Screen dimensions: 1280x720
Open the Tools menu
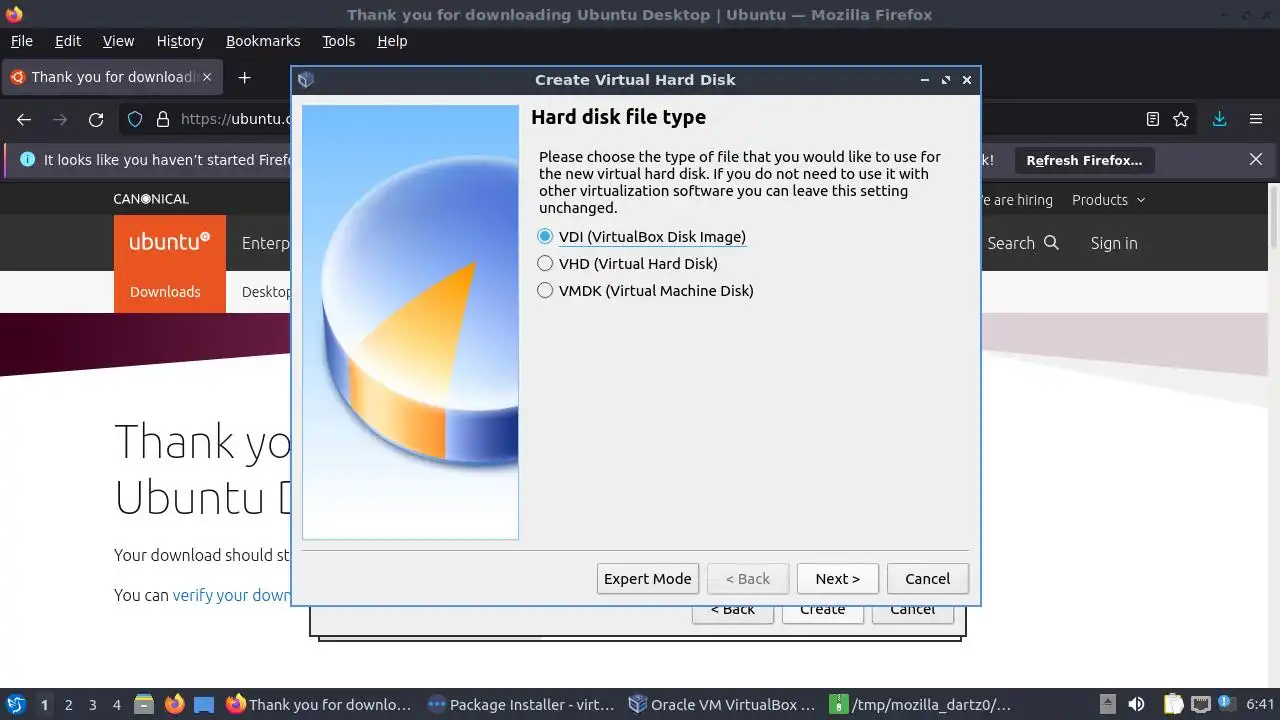[x=338, y=41]
